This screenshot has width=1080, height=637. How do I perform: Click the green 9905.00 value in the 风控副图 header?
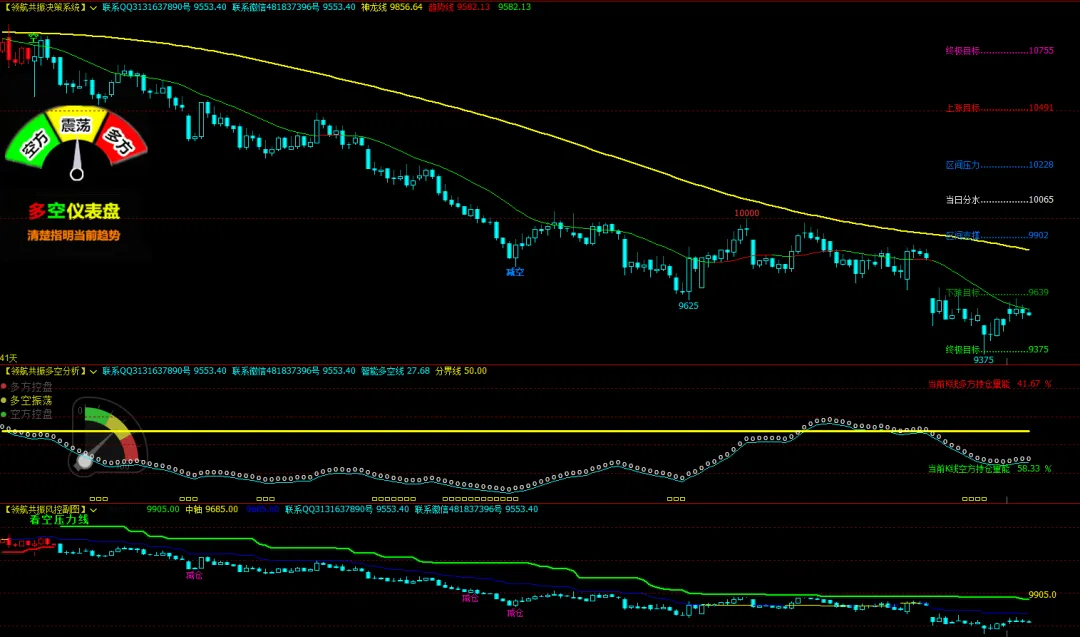[163, 510]
